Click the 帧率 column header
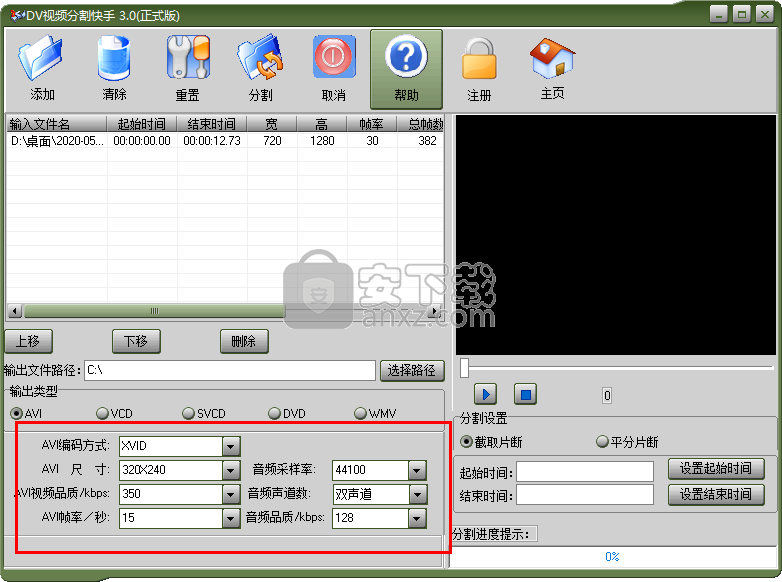The width and height of the screenshot is (782, 582). coord(372,124)
